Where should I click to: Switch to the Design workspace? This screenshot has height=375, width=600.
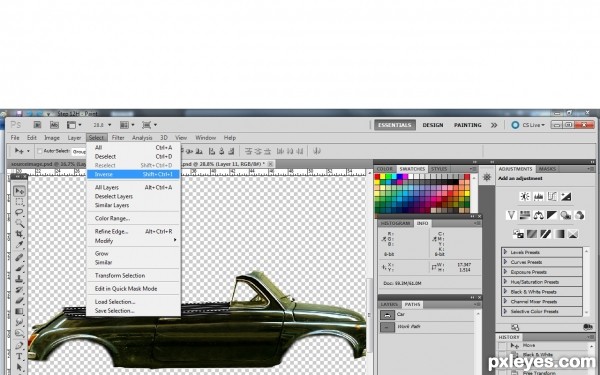pyautogui.click(x=433, y=125)
